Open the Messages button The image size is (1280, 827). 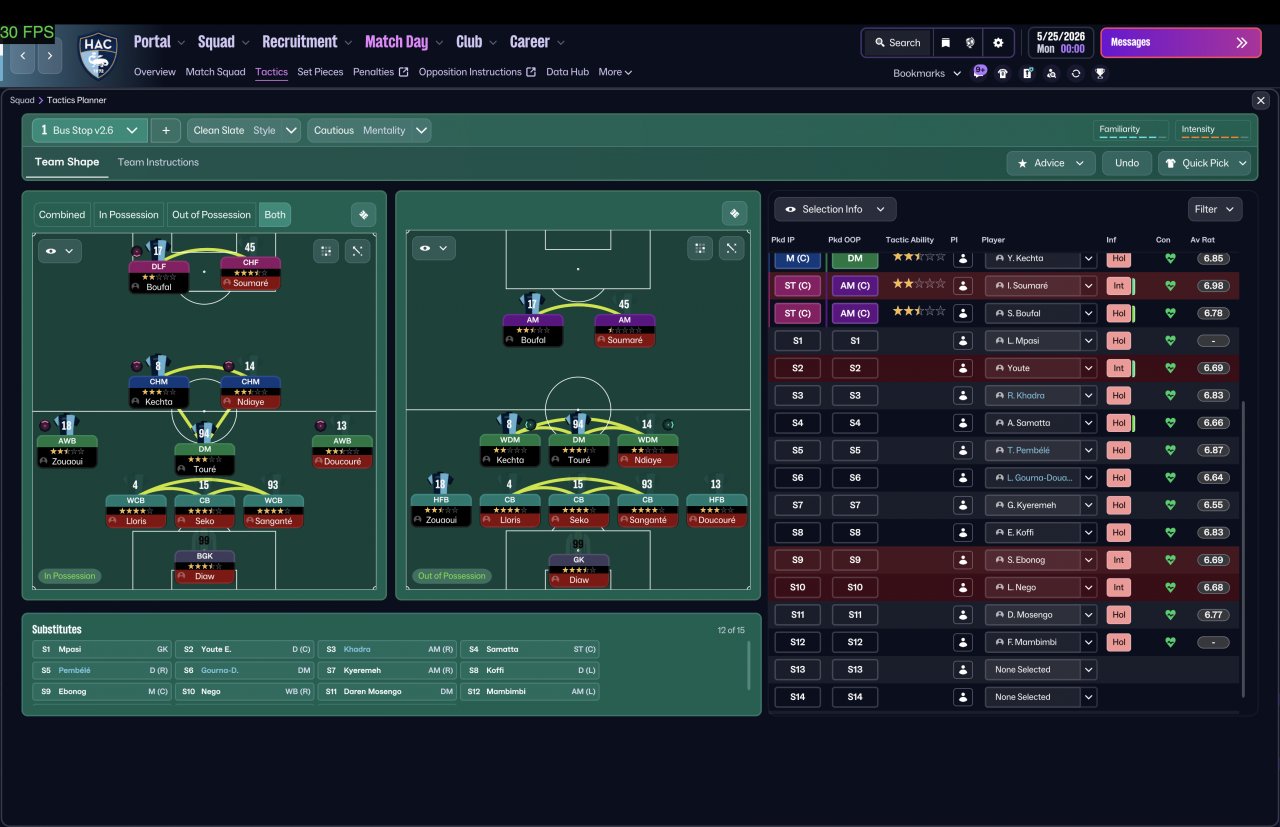1182,43
